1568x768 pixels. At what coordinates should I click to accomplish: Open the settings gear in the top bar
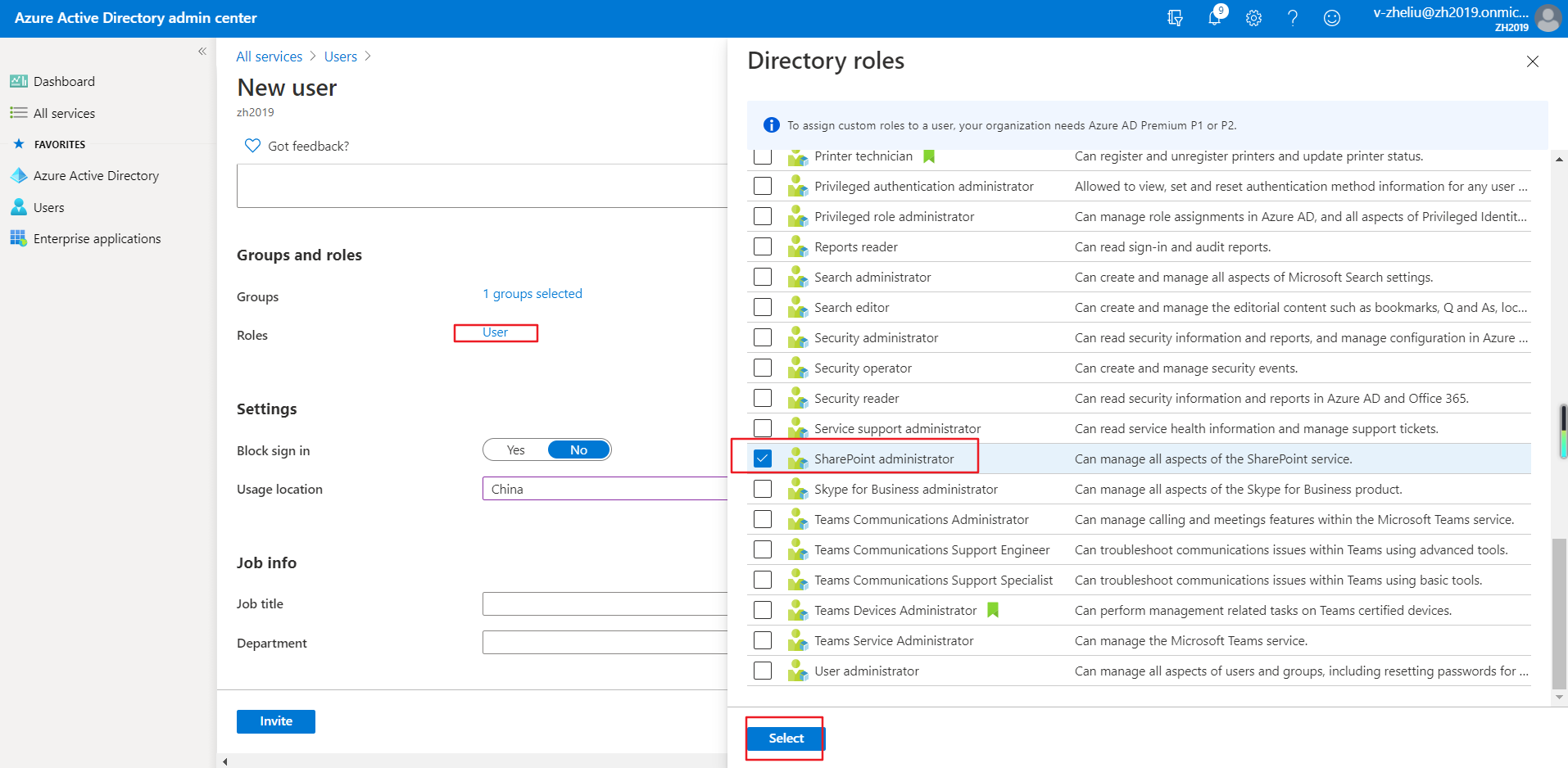pyautogui.click(x=1253, y=17)
